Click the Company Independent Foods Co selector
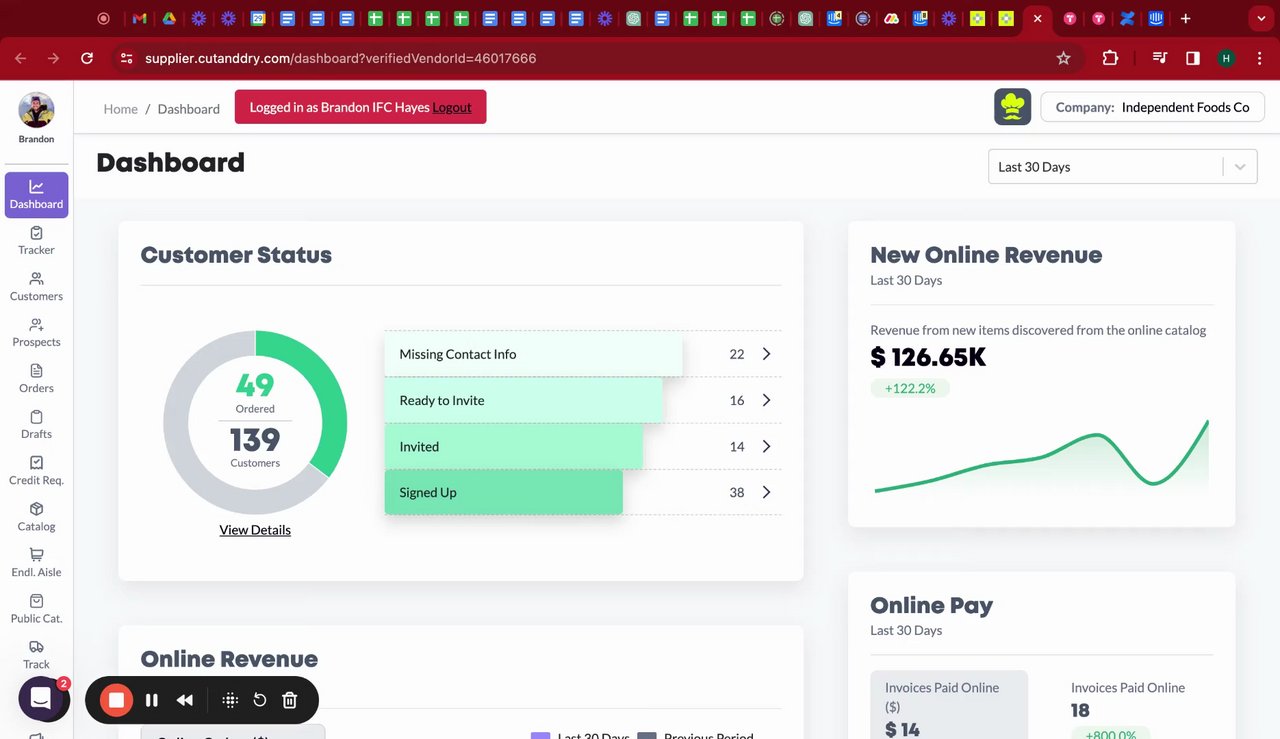 (x=1152, y=107)
